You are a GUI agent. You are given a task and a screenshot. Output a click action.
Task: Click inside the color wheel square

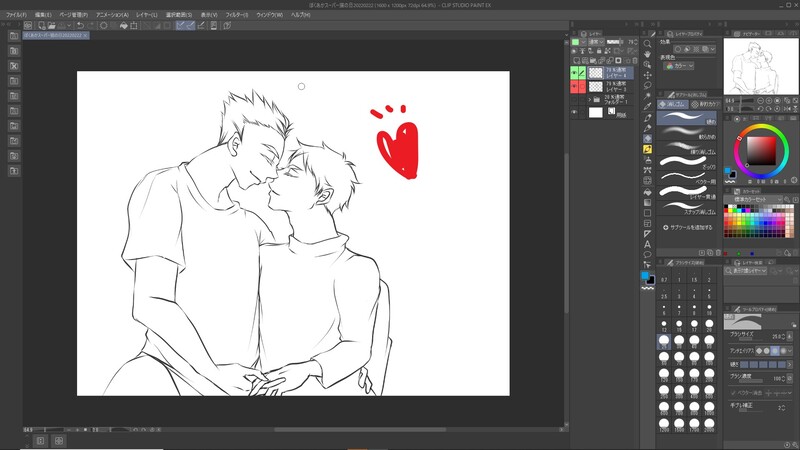click(762, 150)
